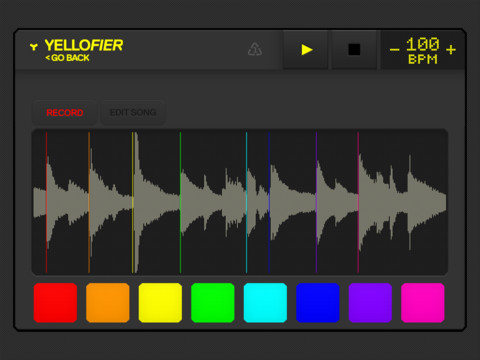Start playback with the yellow play button

(306, 50)
